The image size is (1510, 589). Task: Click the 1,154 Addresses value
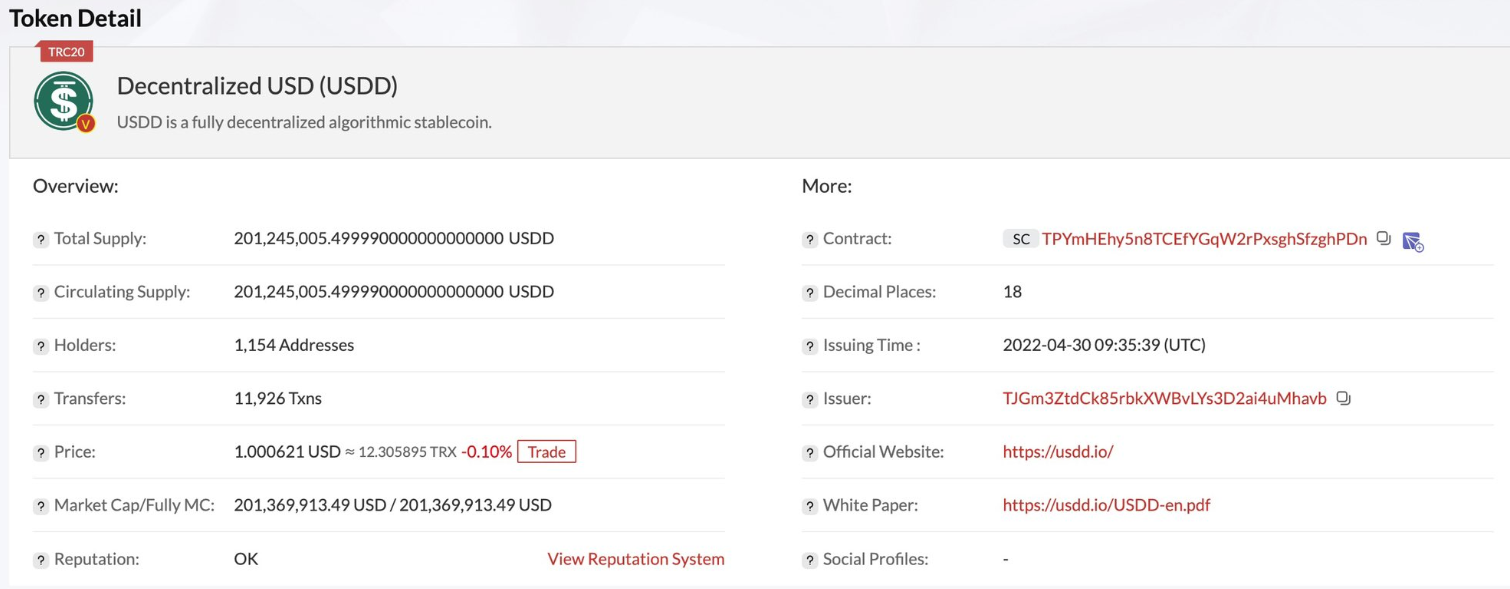tap(294, 345)
